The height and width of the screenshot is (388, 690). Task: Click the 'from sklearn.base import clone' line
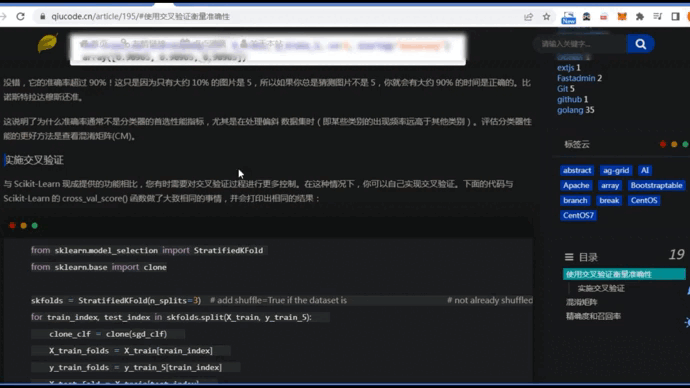[x=99, y=267]
